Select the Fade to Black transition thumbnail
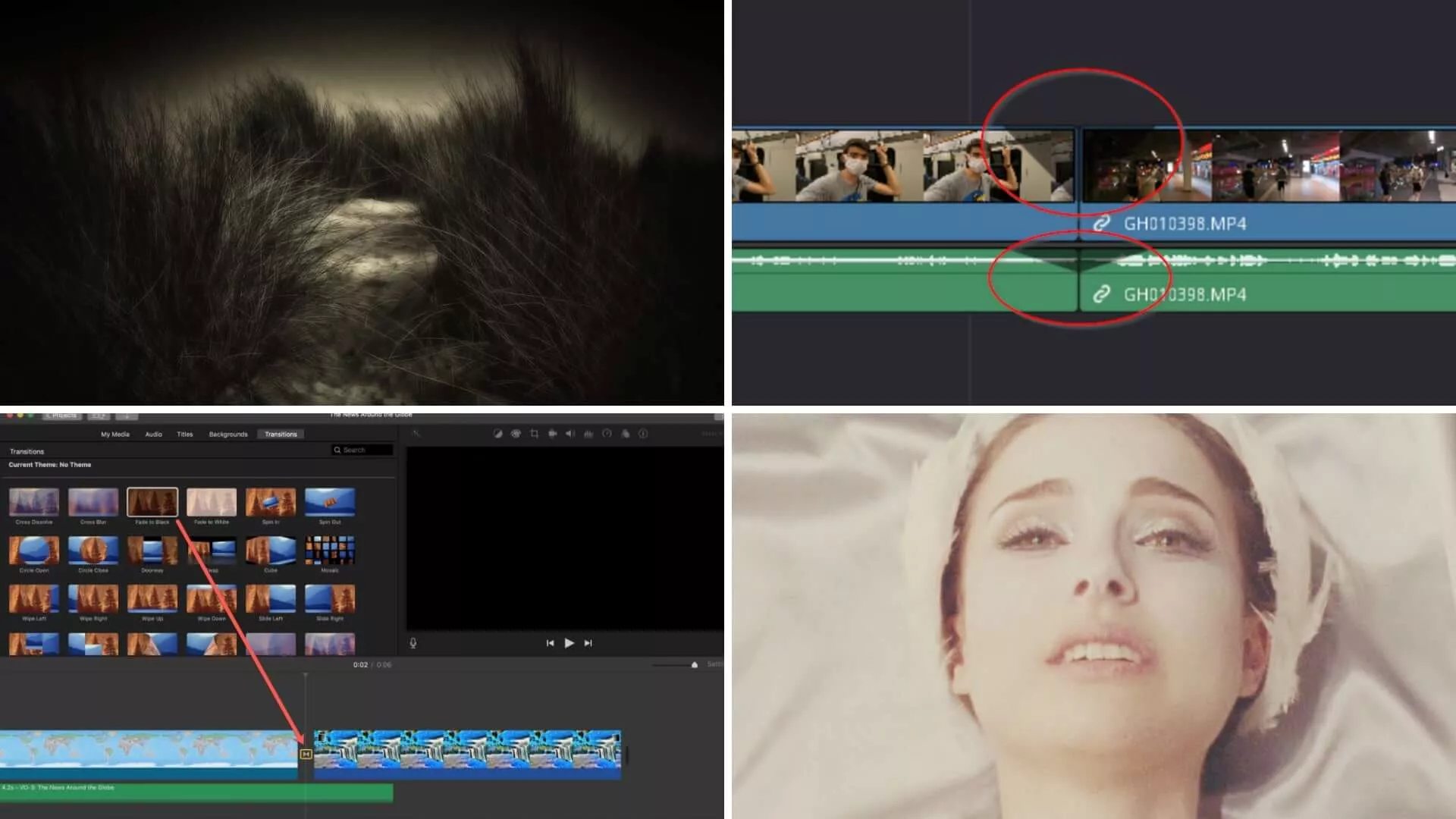1456x819 pixels. click(x=152, y=502)
